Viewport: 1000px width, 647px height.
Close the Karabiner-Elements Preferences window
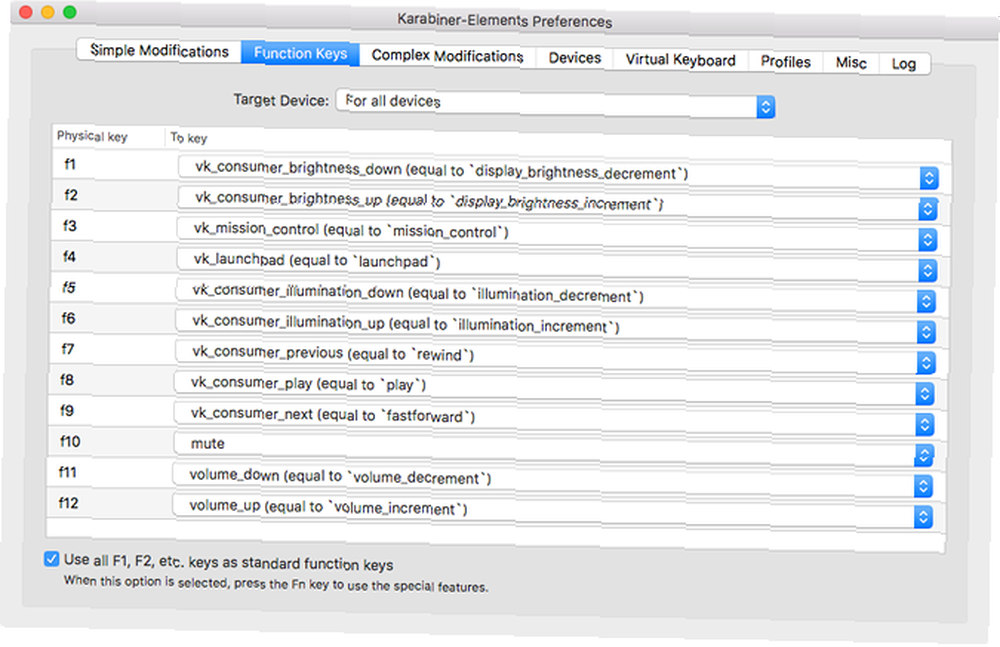26,11
